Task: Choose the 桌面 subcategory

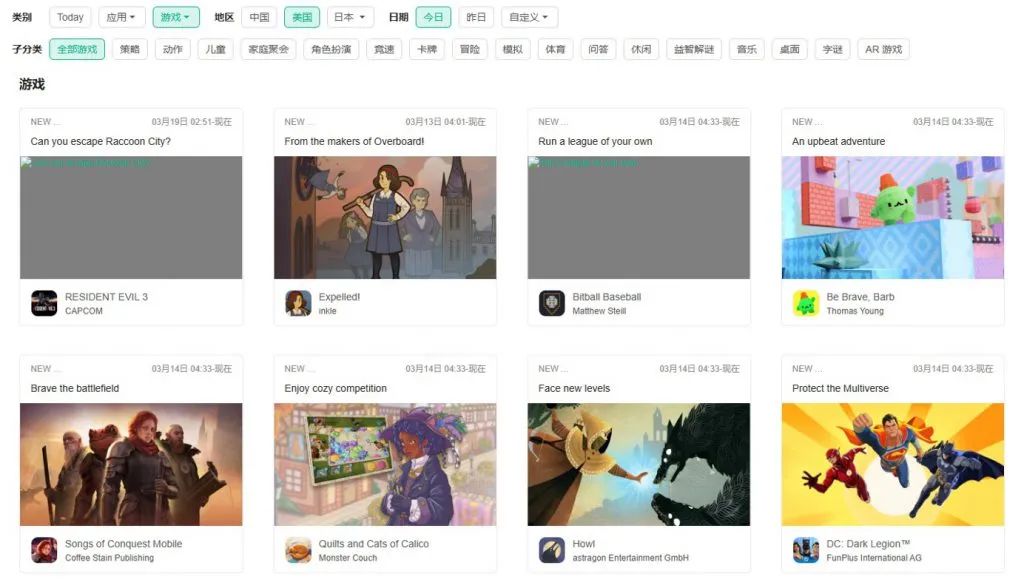Action: point(790,49)
